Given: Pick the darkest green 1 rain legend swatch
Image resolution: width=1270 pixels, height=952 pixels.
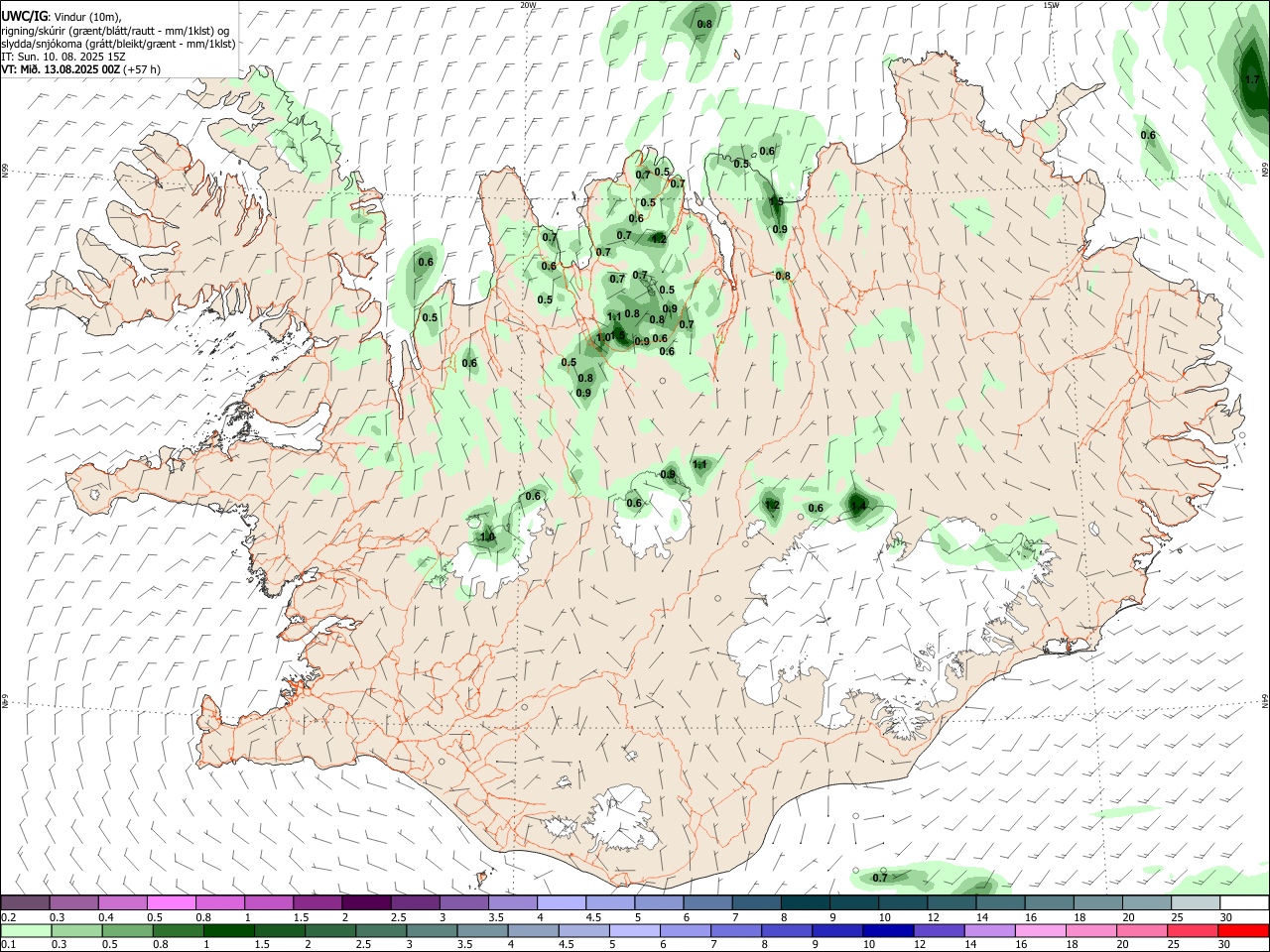Looking at the screenshot, I should (229, 930).
